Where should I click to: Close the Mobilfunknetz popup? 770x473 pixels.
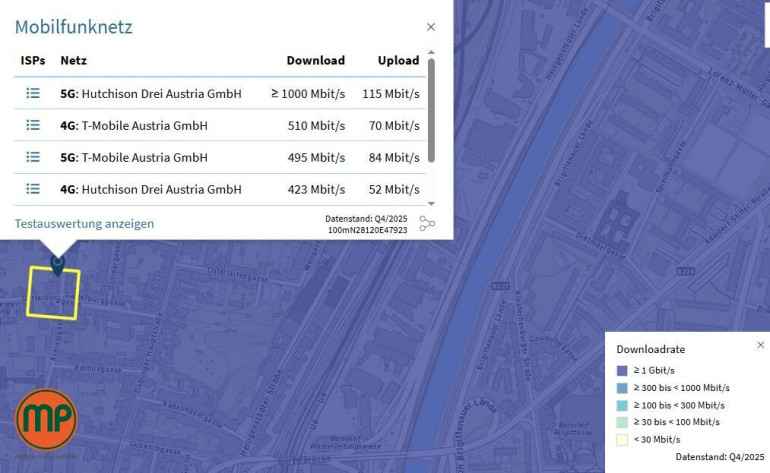pos(431,27)
